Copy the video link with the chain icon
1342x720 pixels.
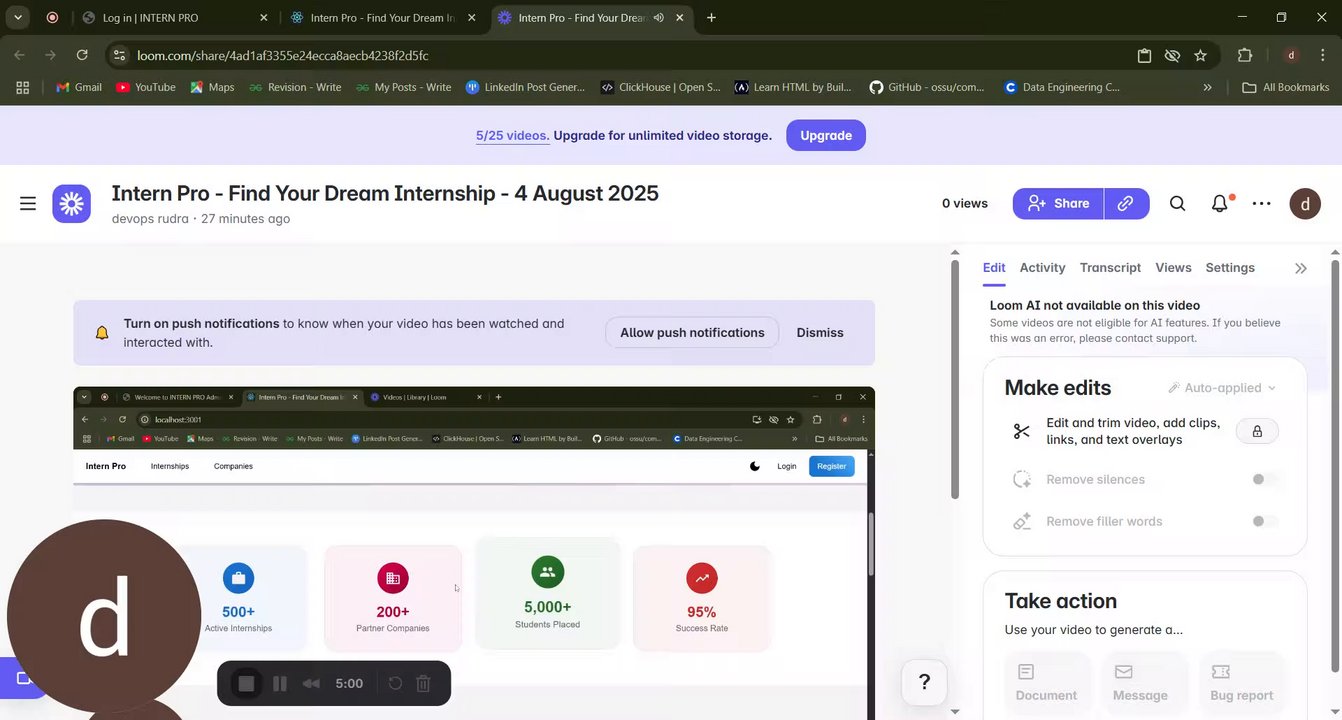point(1126,203)
